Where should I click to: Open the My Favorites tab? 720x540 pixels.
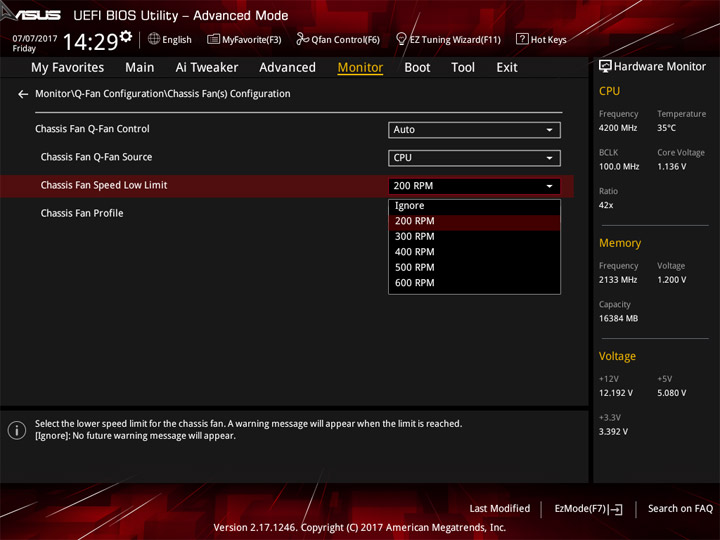[x=68, y=68]
